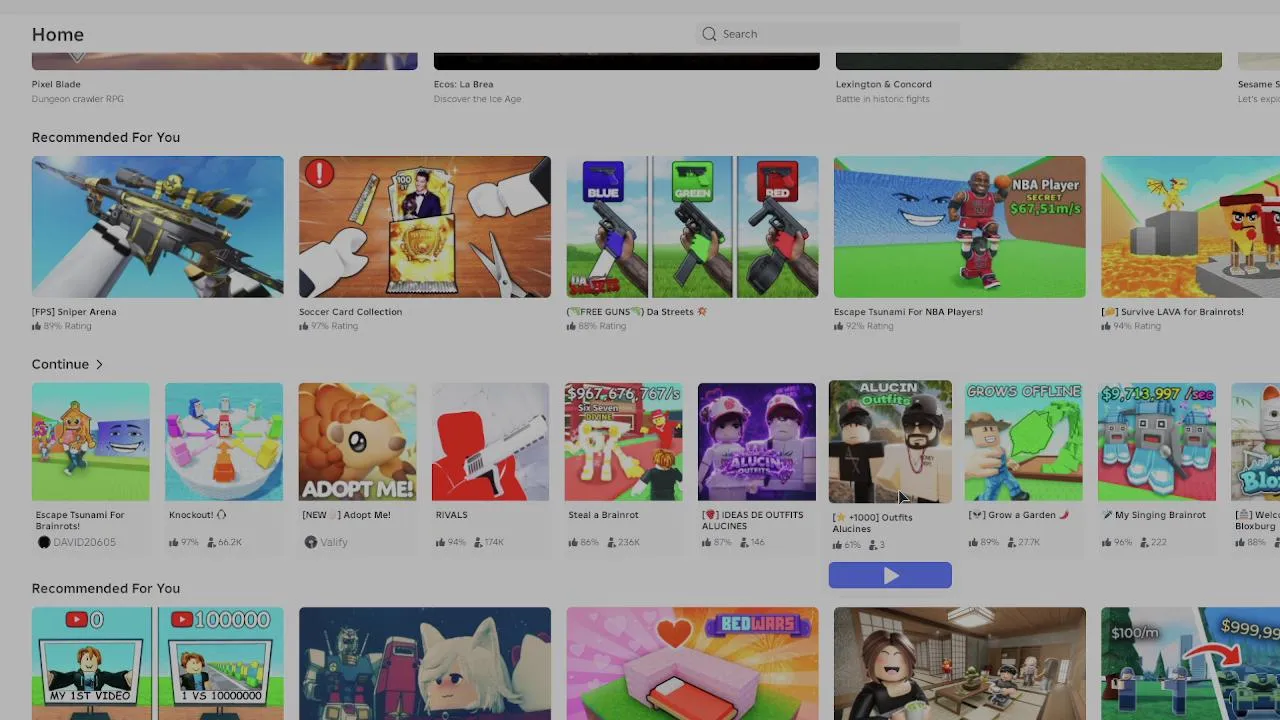
Task: Click 87% rating icon under IDEAS DE OUTFITS
Action: click(707, 542)
